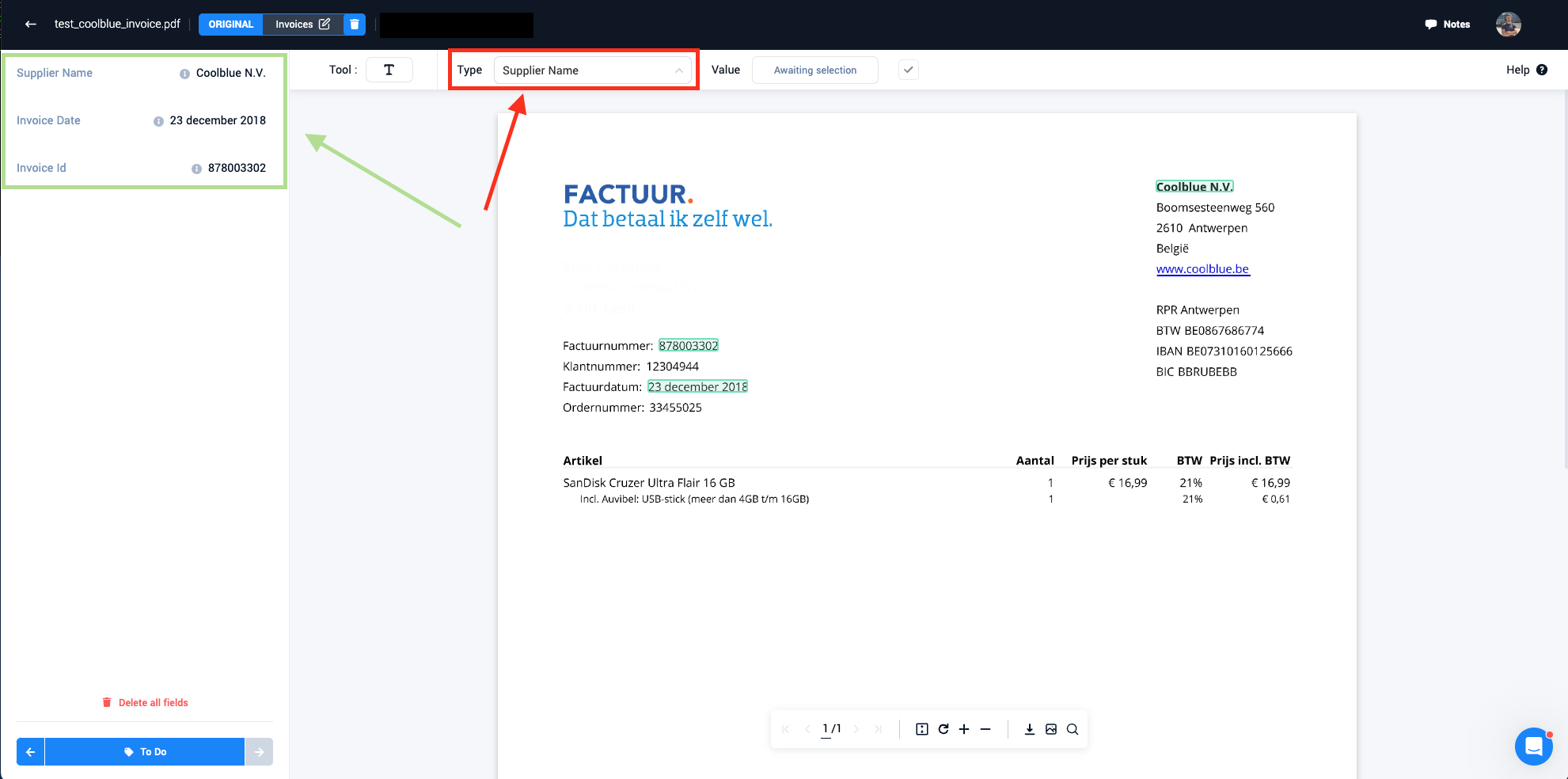Image resolution: width=1568 pixels, height=779 pixels.
Task: Click the ORIGINAL tab button
Action: click(x=230, y=25)
